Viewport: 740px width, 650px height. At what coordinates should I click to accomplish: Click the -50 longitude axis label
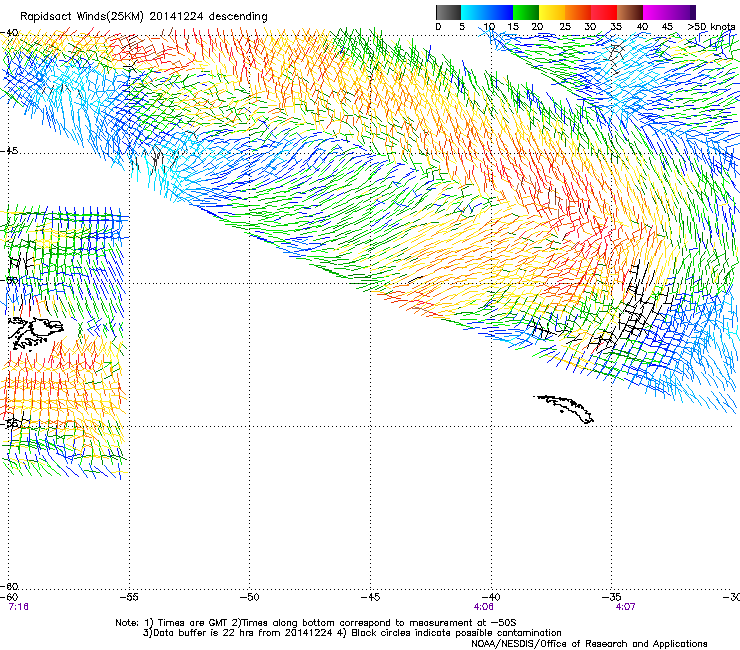coord(250,597)
